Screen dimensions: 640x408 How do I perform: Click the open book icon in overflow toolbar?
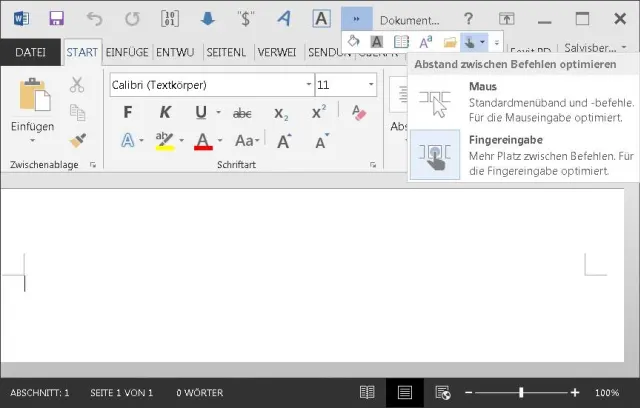(401, 42)
